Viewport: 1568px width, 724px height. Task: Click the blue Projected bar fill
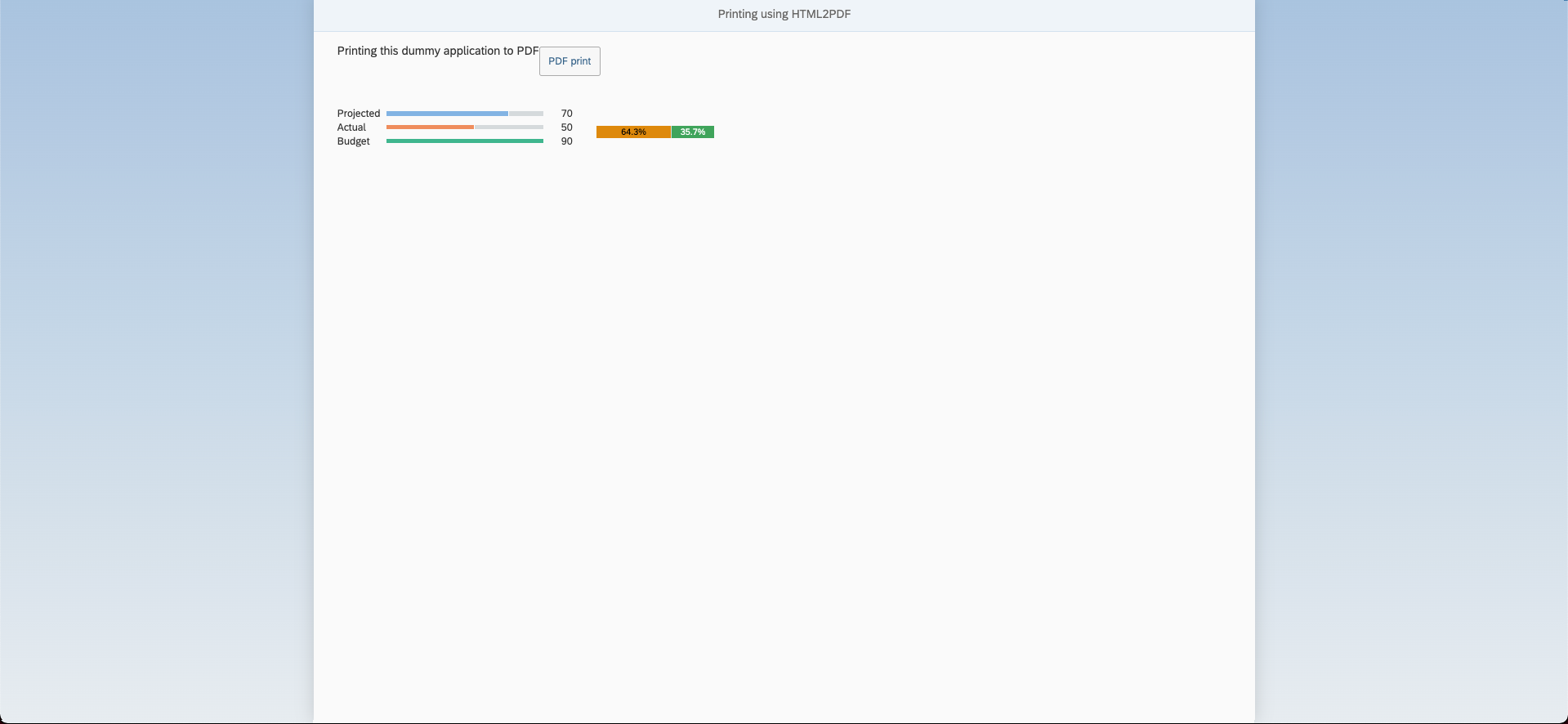tap(447, 114)
